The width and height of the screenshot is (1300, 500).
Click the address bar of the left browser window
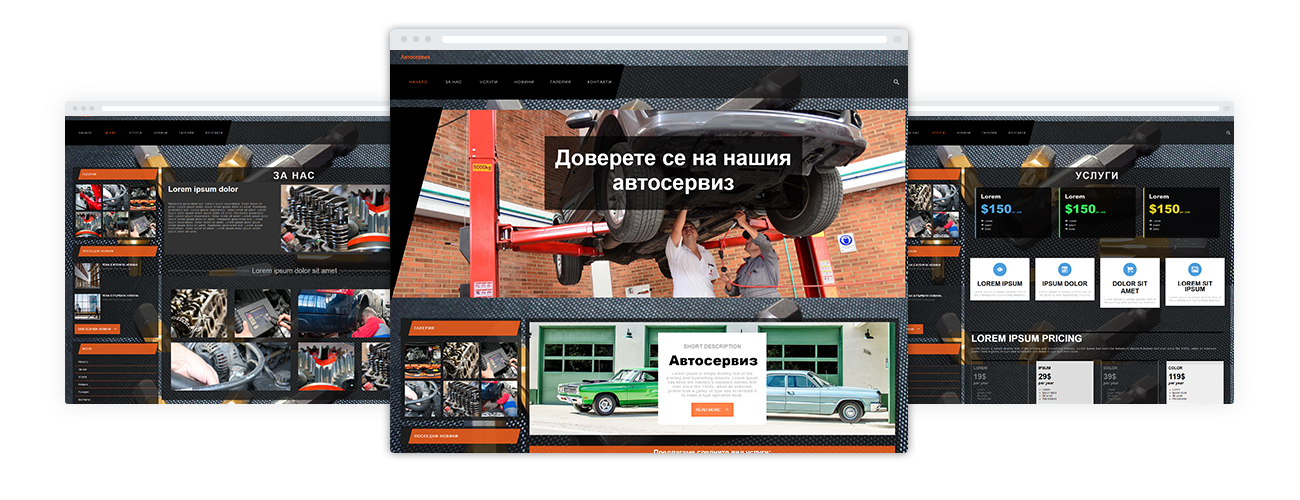(245, 108)
